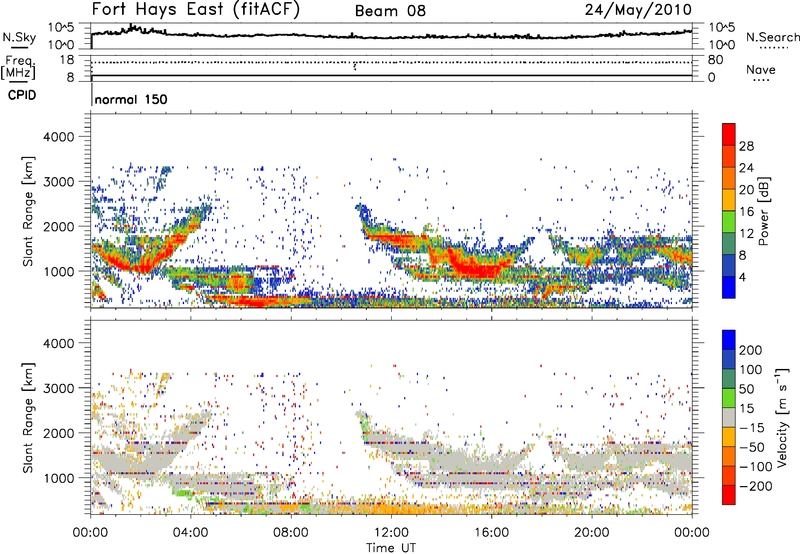Select the 'Freq. [MHz]' axis label
This screenshot has width=800, height=554.
(x=18, y=67)
